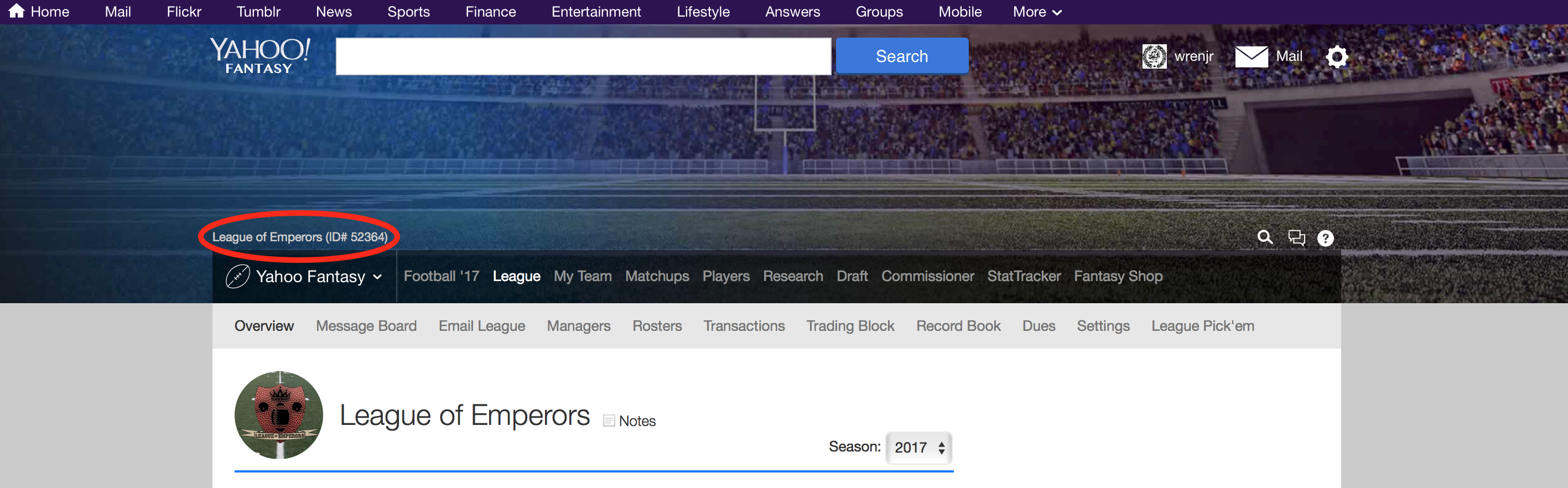1568x488 pixels.
Task: Open league Settings tab
Action: pos(1103,326)
